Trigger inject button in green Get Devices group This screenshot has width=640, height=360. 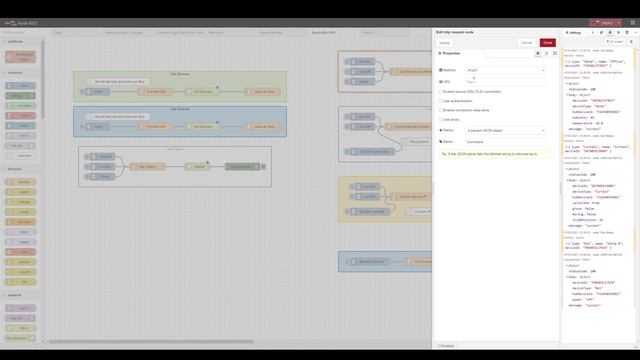tap(82, 91)
